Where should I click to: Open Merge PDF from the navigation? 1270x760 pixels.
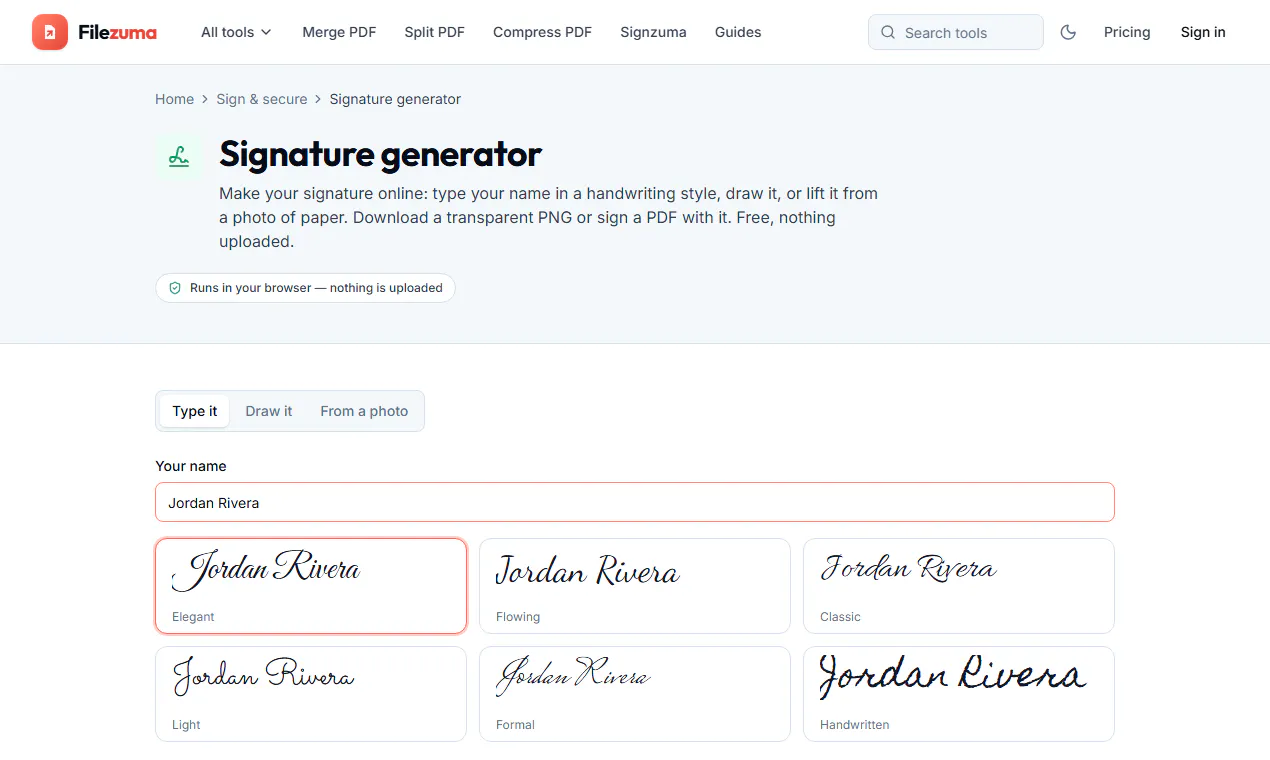tap(339, 32)
